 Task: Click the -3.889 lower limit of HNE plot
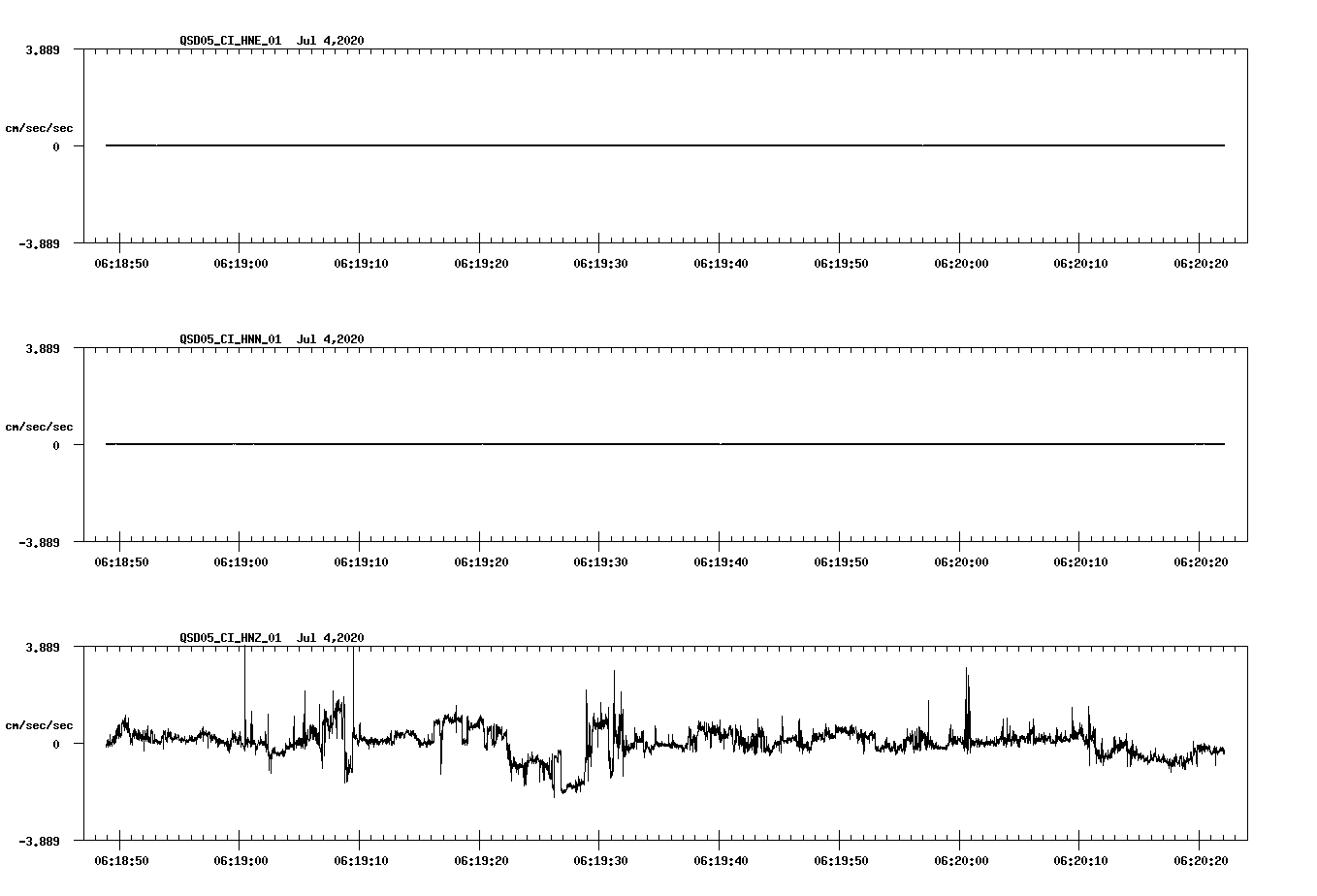pyautogui.click(x=39, y=243)
